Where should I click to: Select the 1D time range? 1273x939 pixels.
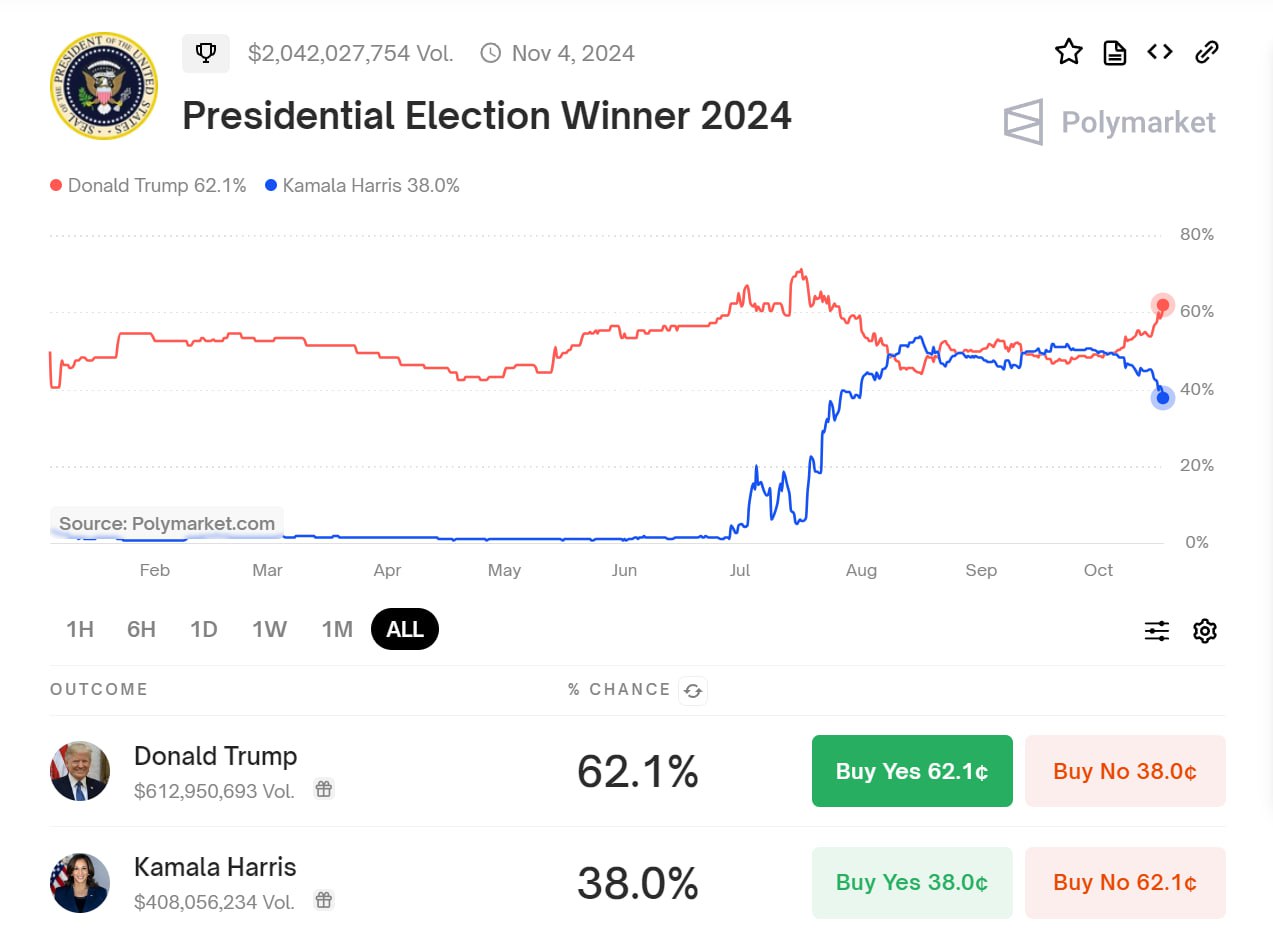pos(204,630)
